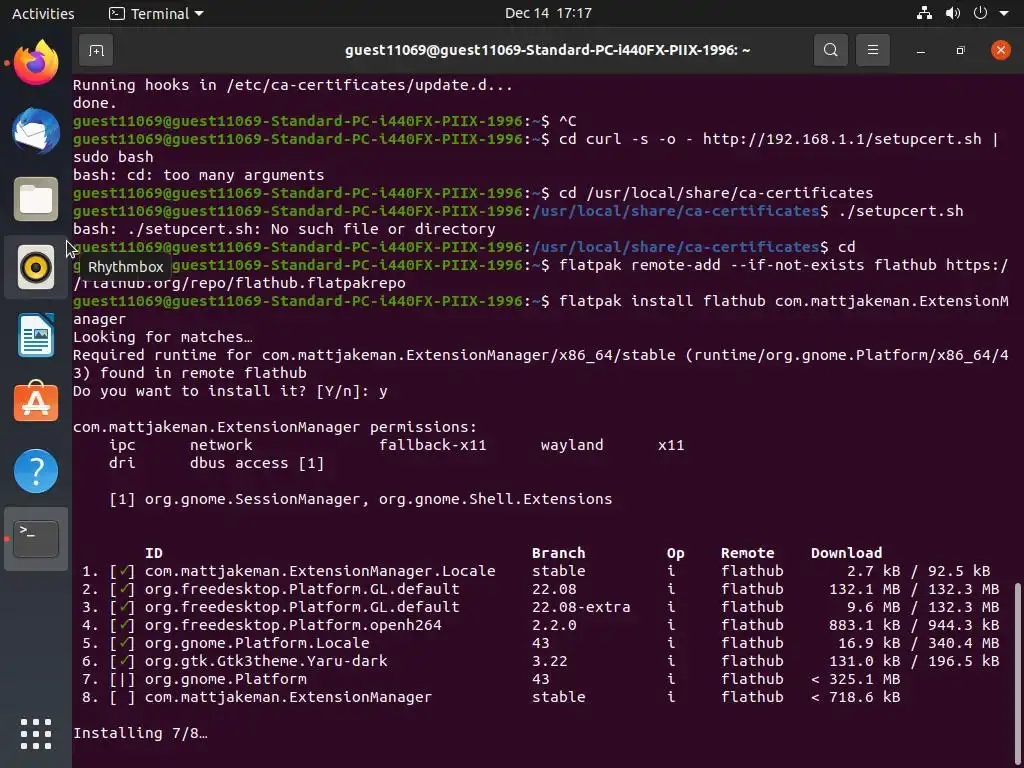1024x768 pixels.
Task: Launch Rhythmbox music player
Action: (x=36, y=267)
